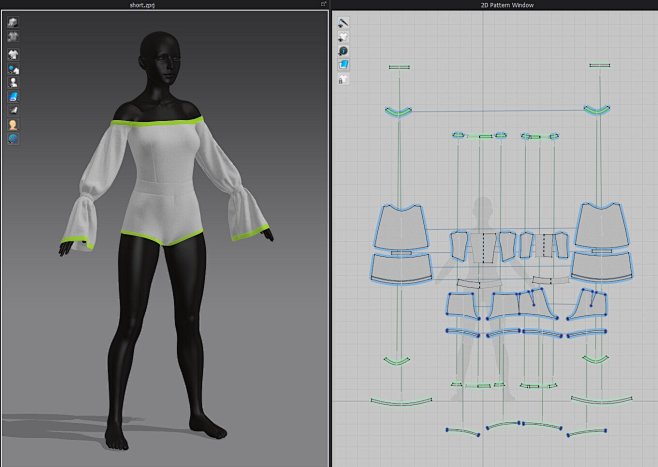
Task: Click the undock button of the 3D window
Action: (x=323, y=5)
